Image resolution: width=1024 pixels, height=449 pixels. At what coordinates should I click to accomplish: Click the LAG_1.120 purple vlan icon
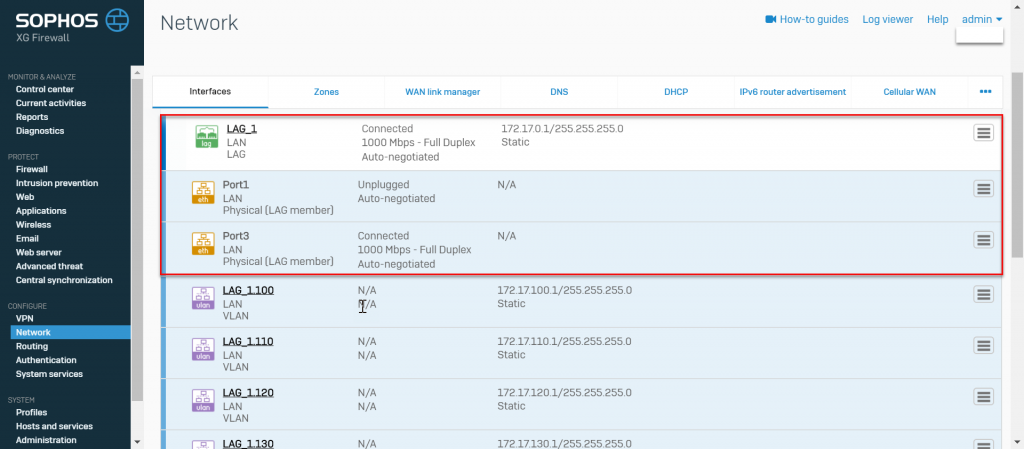(202, 400)
